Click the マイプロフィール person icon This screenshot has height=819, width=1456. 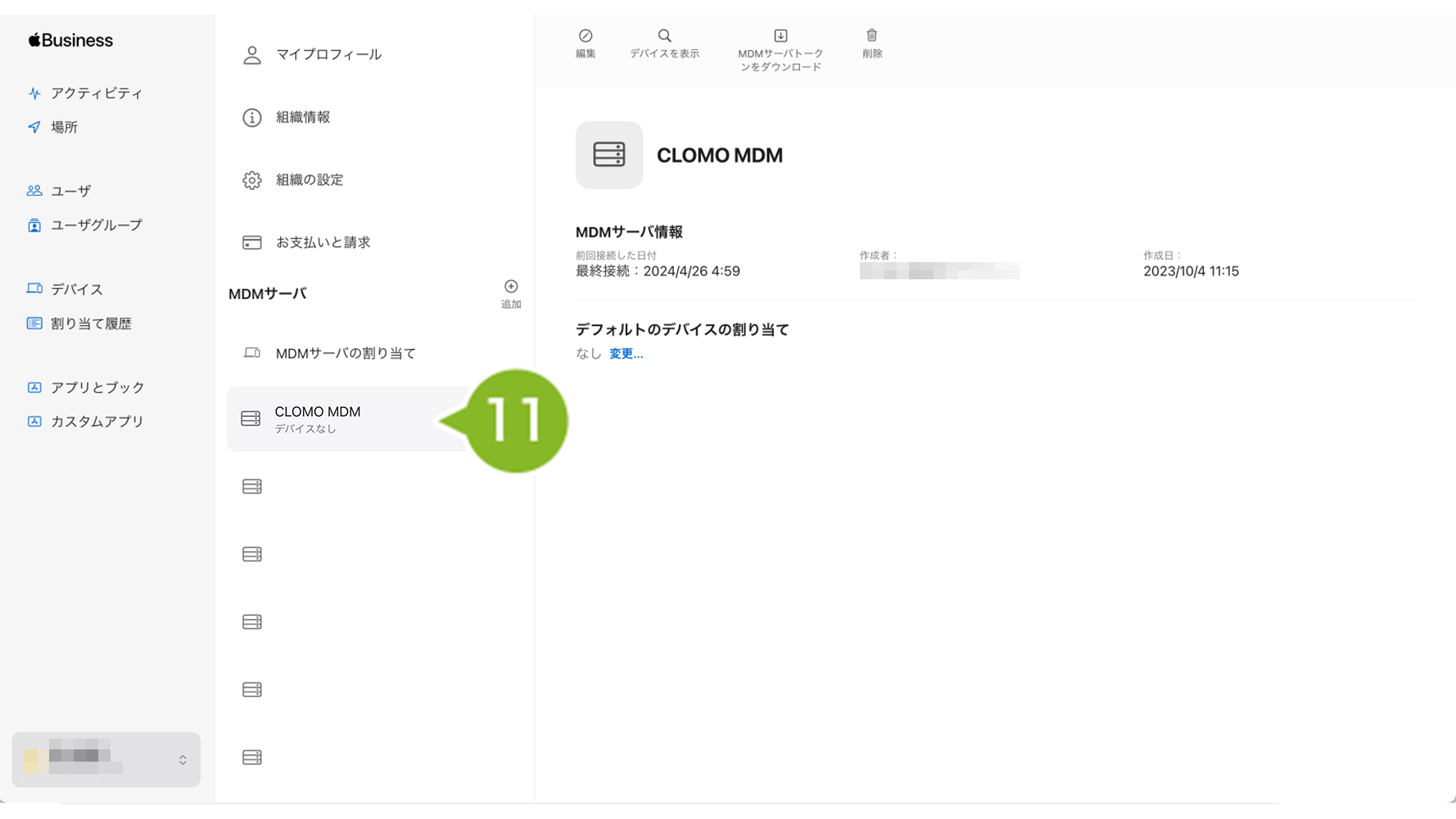(x=252, y=55)
